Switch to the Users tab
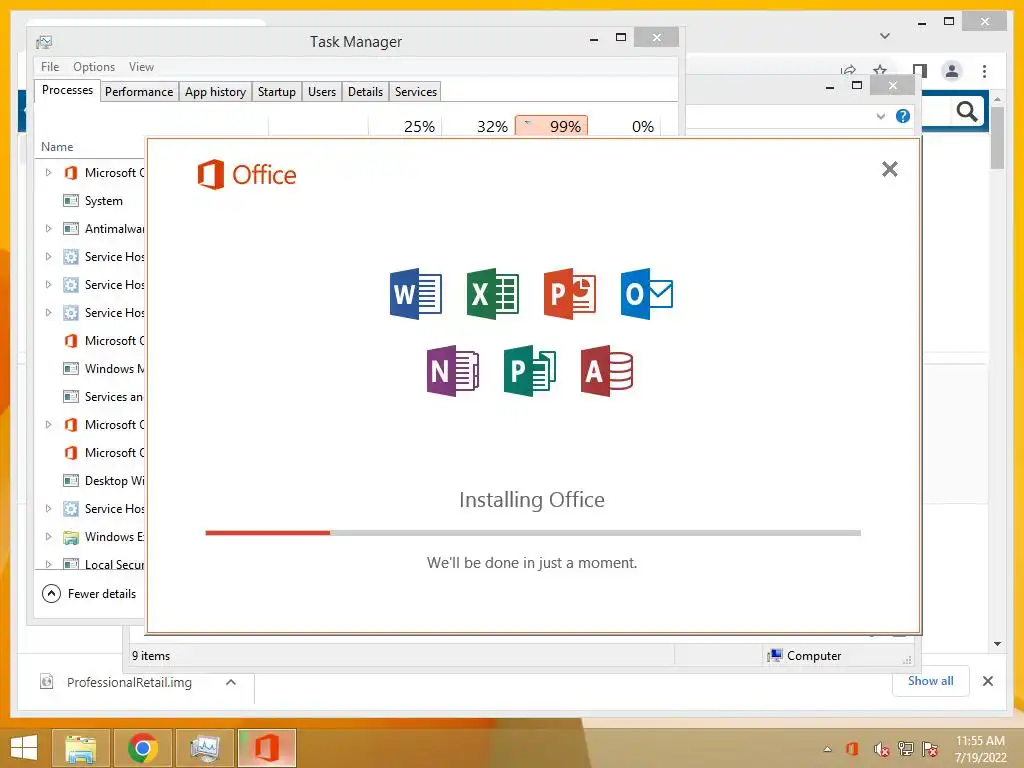Image resolution: width=1024 pixels, height=768 pixels. 322,91
